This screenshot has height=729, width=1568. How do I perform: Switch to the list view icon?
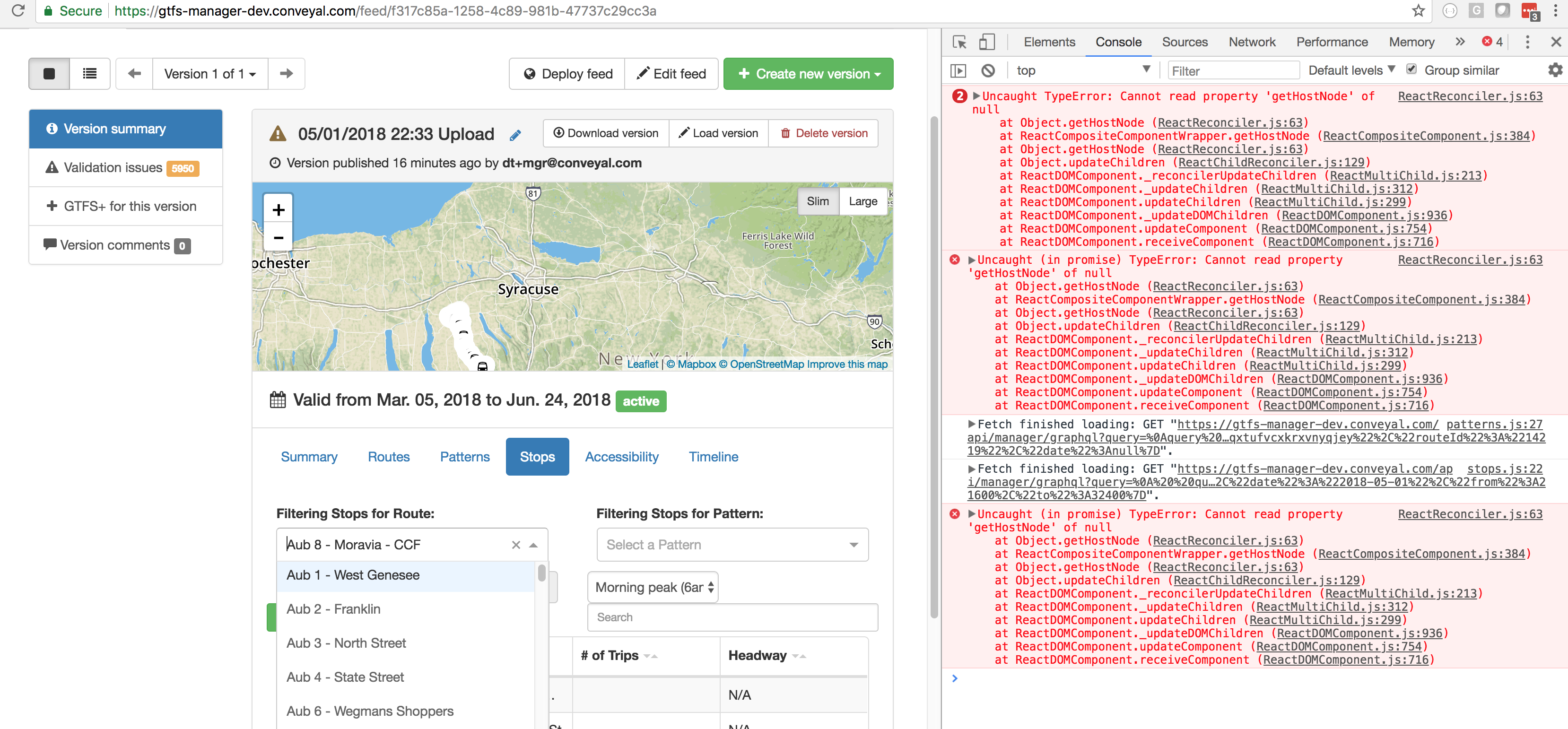(x=89, y=74)
